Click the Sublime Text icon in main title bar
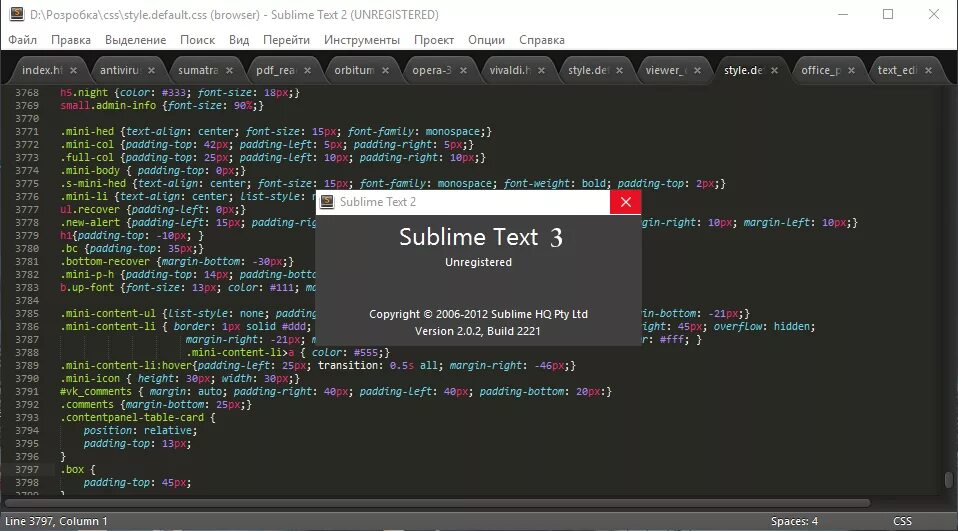The width and height of the screenshot is (958, 531). pos(16,14)
